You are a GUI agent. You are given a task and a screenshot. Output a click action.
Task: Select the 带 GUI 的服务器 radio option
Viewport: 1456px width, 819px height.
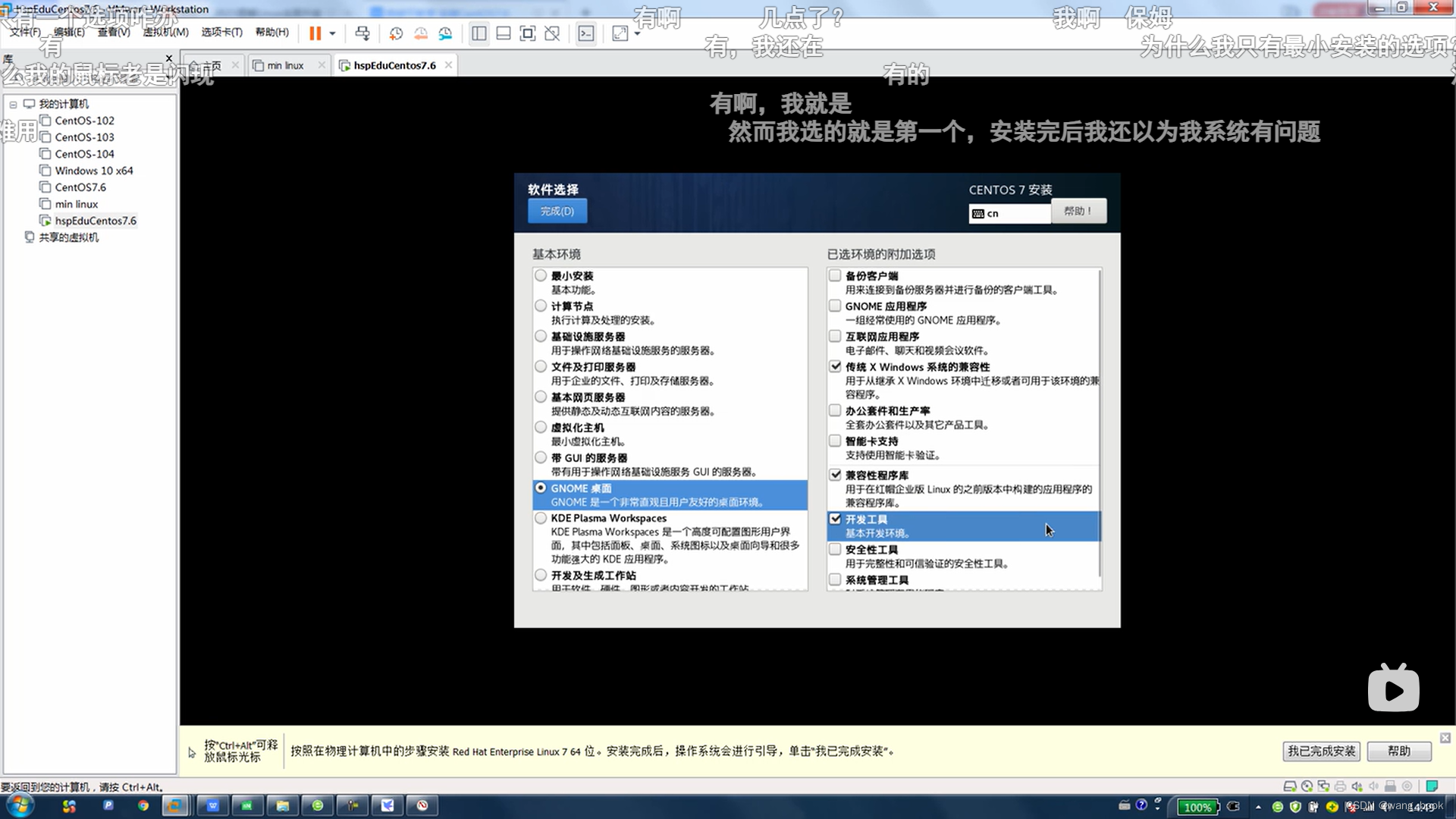(x=541, y=457)
